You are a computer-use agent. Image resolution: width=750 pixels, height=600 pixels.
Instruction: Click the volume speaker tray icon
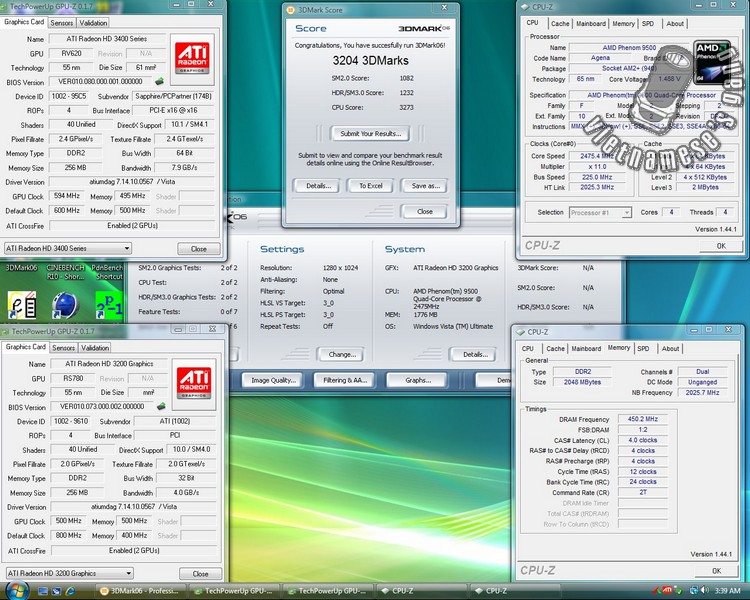tap(705, 591)
